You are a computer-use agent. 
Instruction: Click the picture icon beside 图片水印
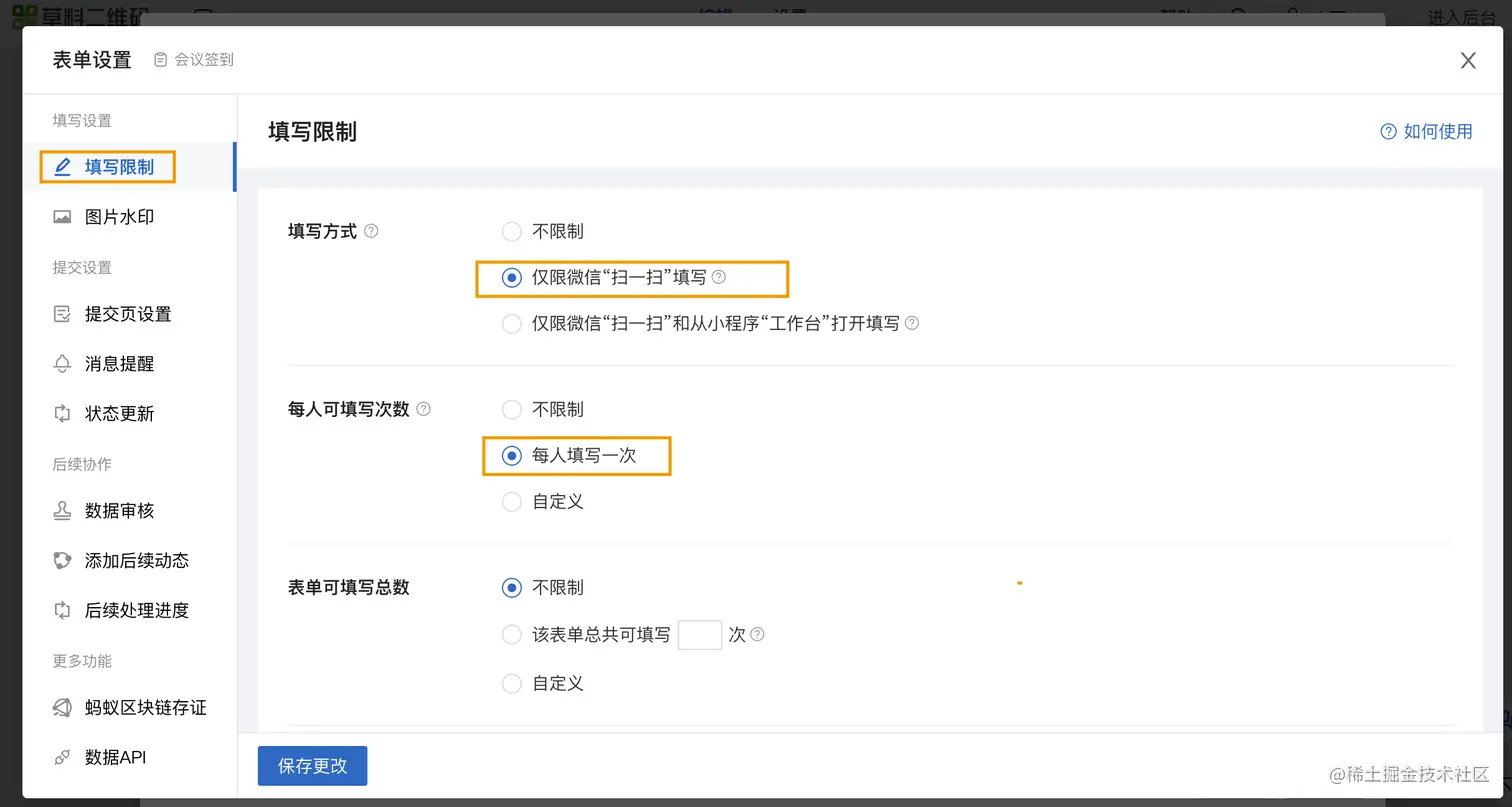[x=62, y=217]
